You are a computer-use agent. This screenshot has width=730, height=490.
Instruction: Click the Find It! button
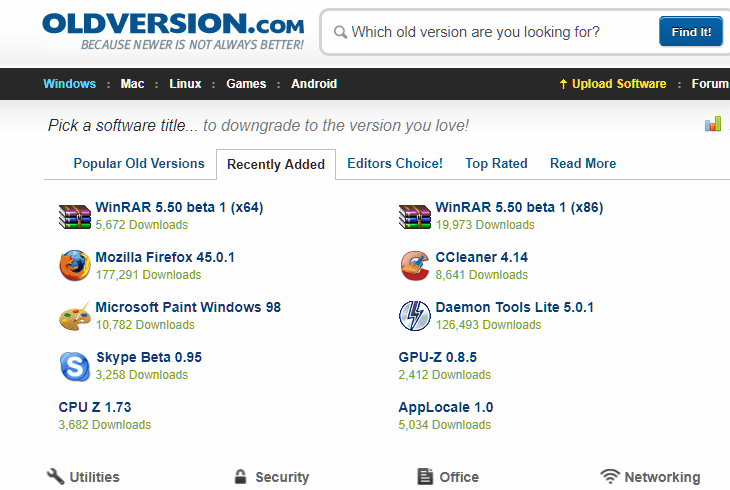(x=691, y=32)
